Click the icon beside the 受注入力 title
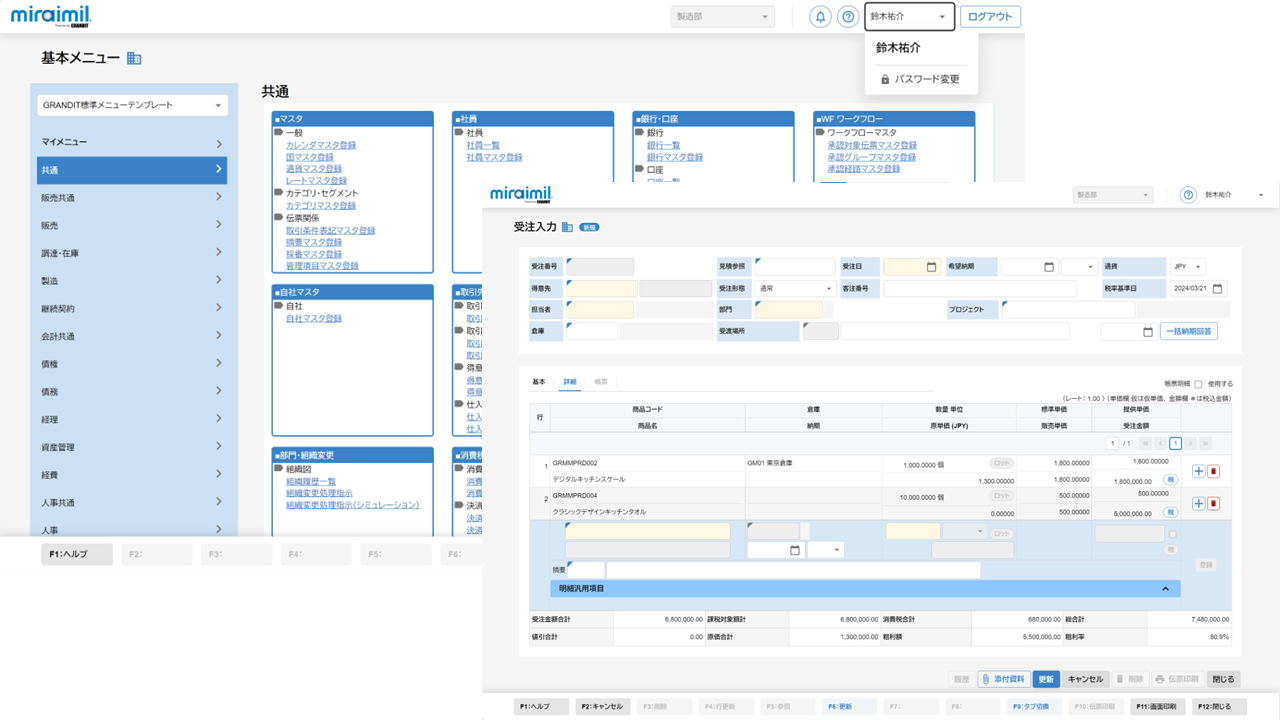The image size is (1280, 720). [x=567, y=227]
